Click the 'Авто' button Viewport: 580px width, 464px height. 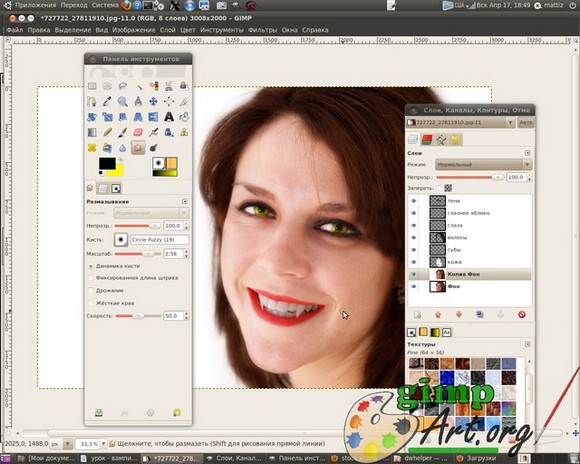coord(526,122)
